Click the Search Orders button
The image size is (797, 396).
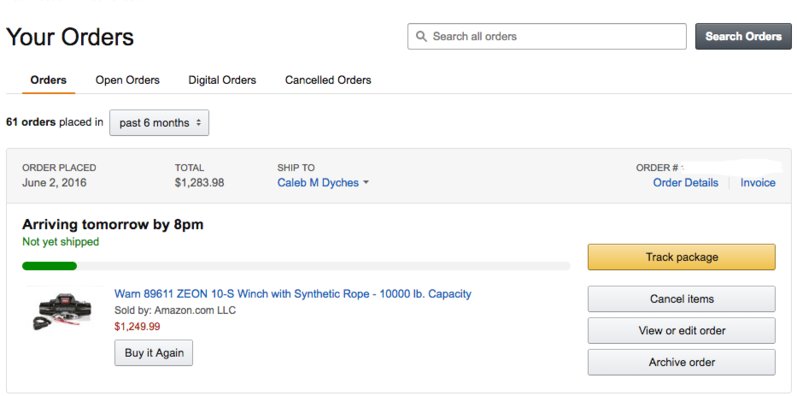[743, 37]
